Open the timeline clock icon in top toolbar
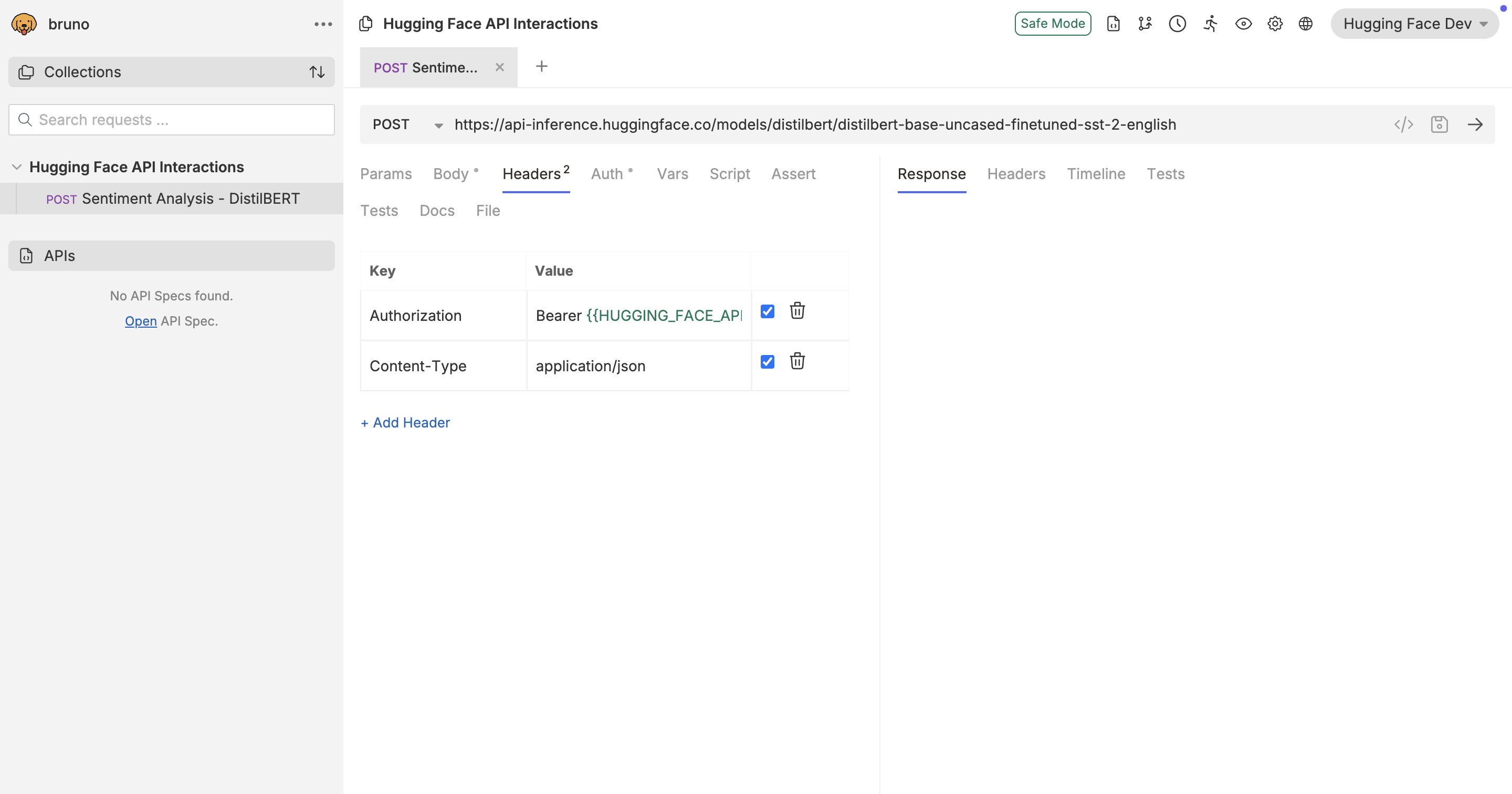Screen dimensions: 1512x794 (1178, 24)
